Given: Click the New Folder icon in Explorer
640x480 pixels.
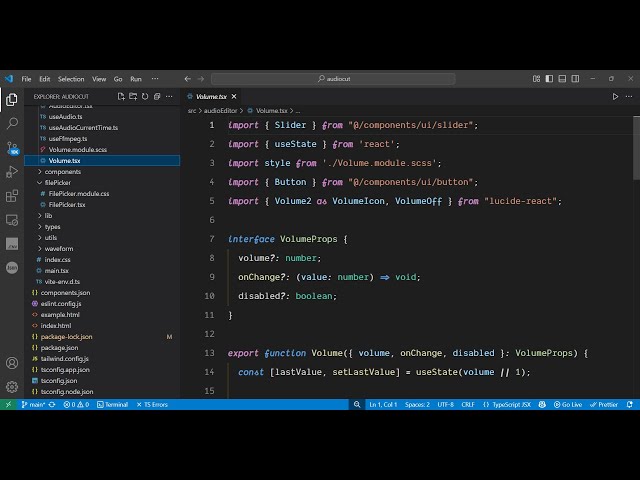Looking at the screenshot, I should click(x=133, y=97).
